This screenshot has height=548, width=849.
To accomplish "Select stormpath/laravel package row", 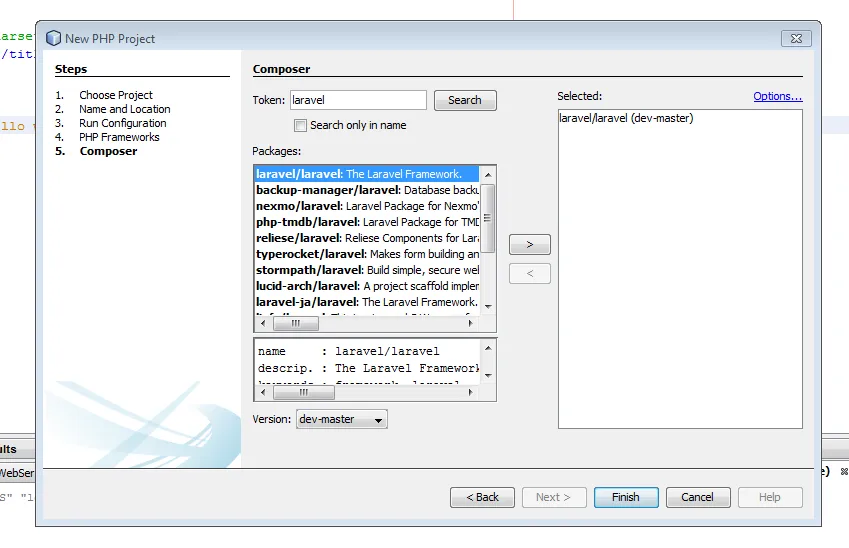I will (367, 270).
